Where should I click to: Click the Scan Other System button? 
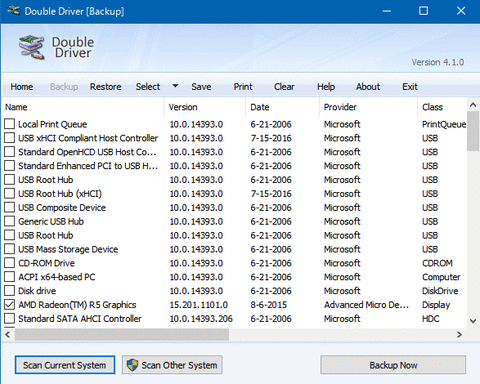[x=172, y=365]
